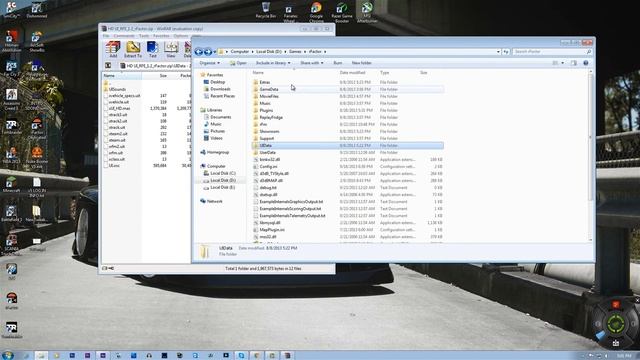Select Local Disk (C:) in navigation pane
Viewport: 640px width, 360px height.
pyautogui.click(x=220, y=173)
